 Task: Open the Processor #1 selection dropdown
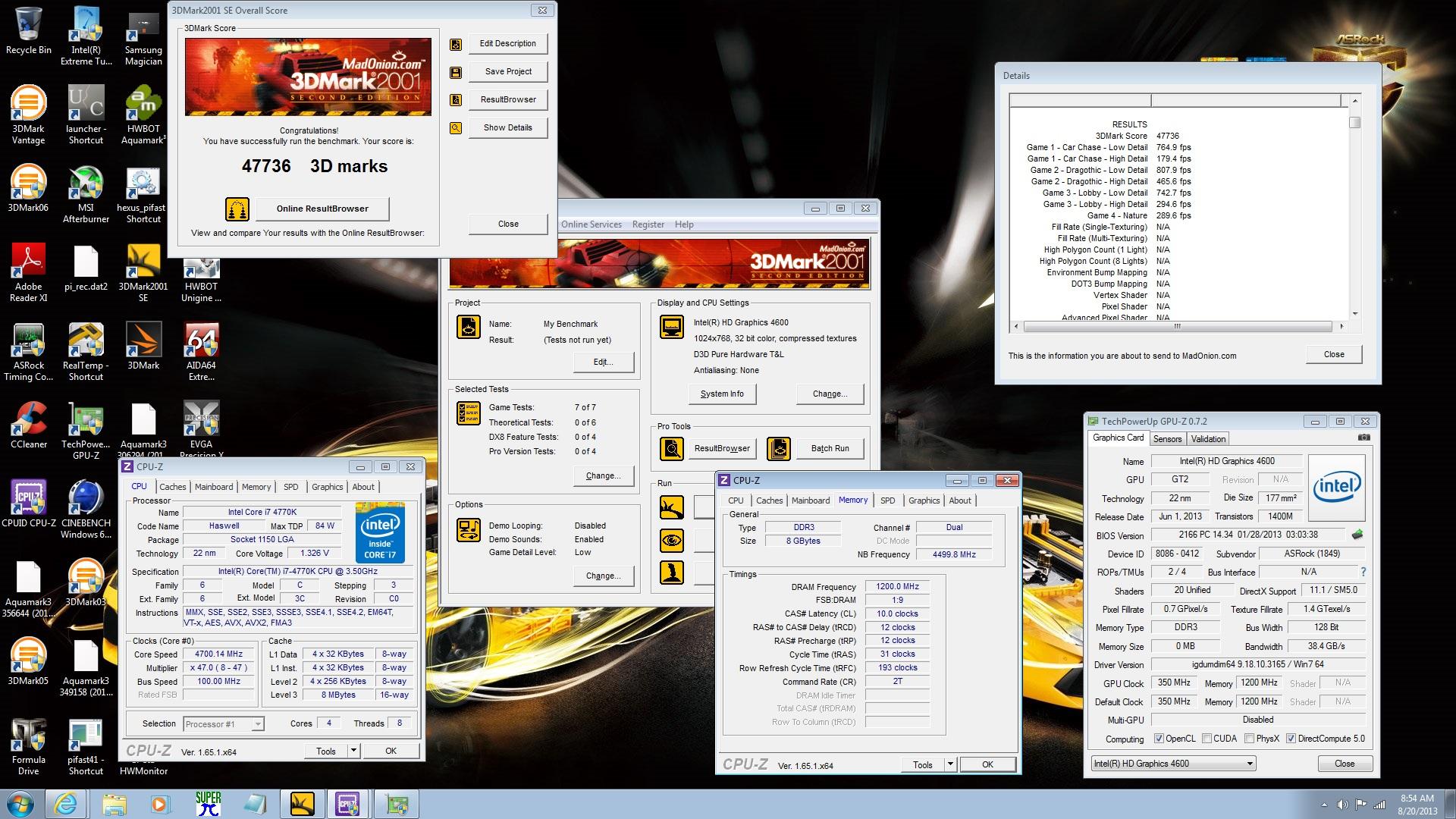[x=224, y=724]
